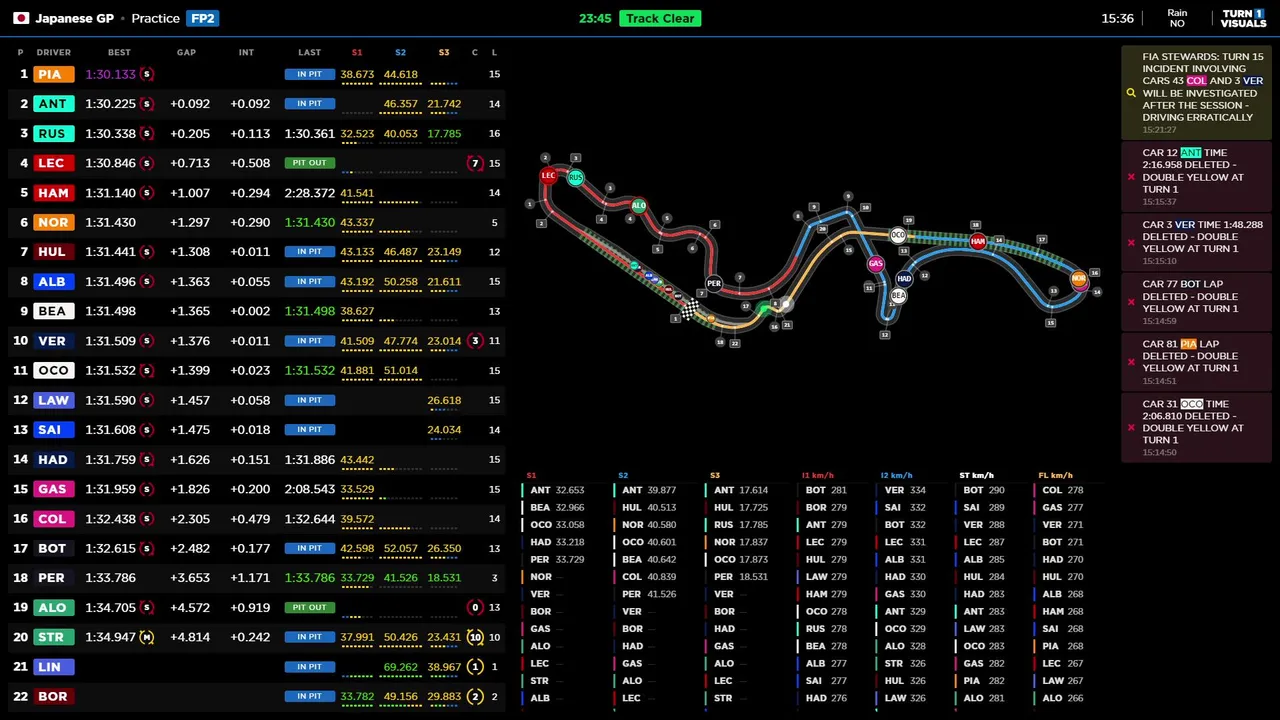Click the Track Clear status badge
Screen dimensions: 1280x720
coord(660,18)
